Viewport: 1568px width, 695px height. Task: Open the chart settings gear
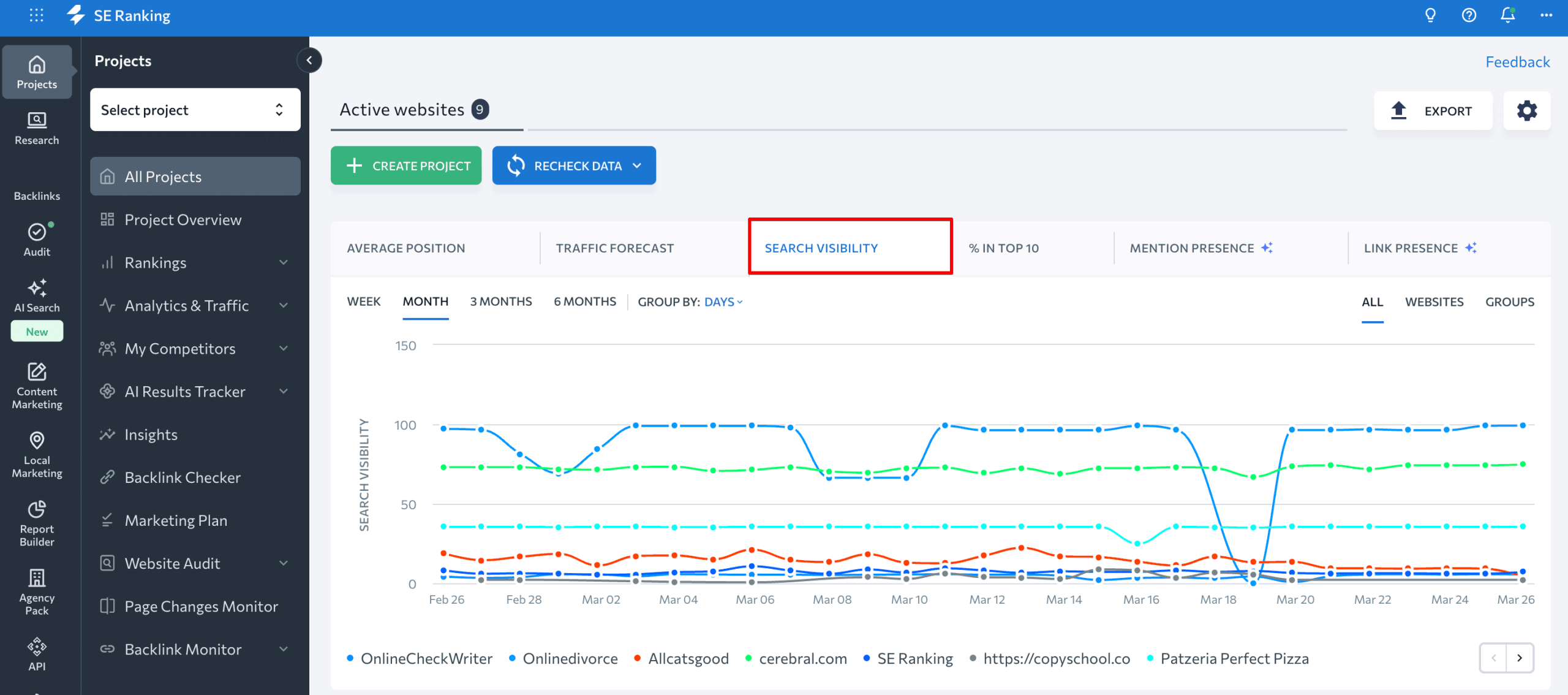(1527, 110)
